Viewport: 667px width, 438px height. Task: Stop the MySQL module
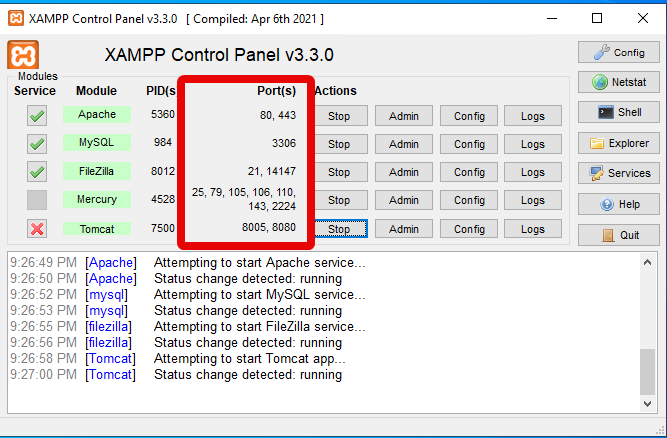[339, 144]
